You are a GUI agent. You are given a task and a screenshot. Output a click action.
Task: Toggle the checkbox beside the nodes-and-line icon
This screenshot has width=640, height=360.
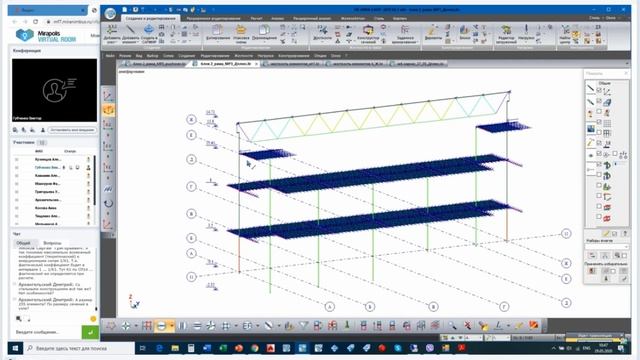point(599,90)
